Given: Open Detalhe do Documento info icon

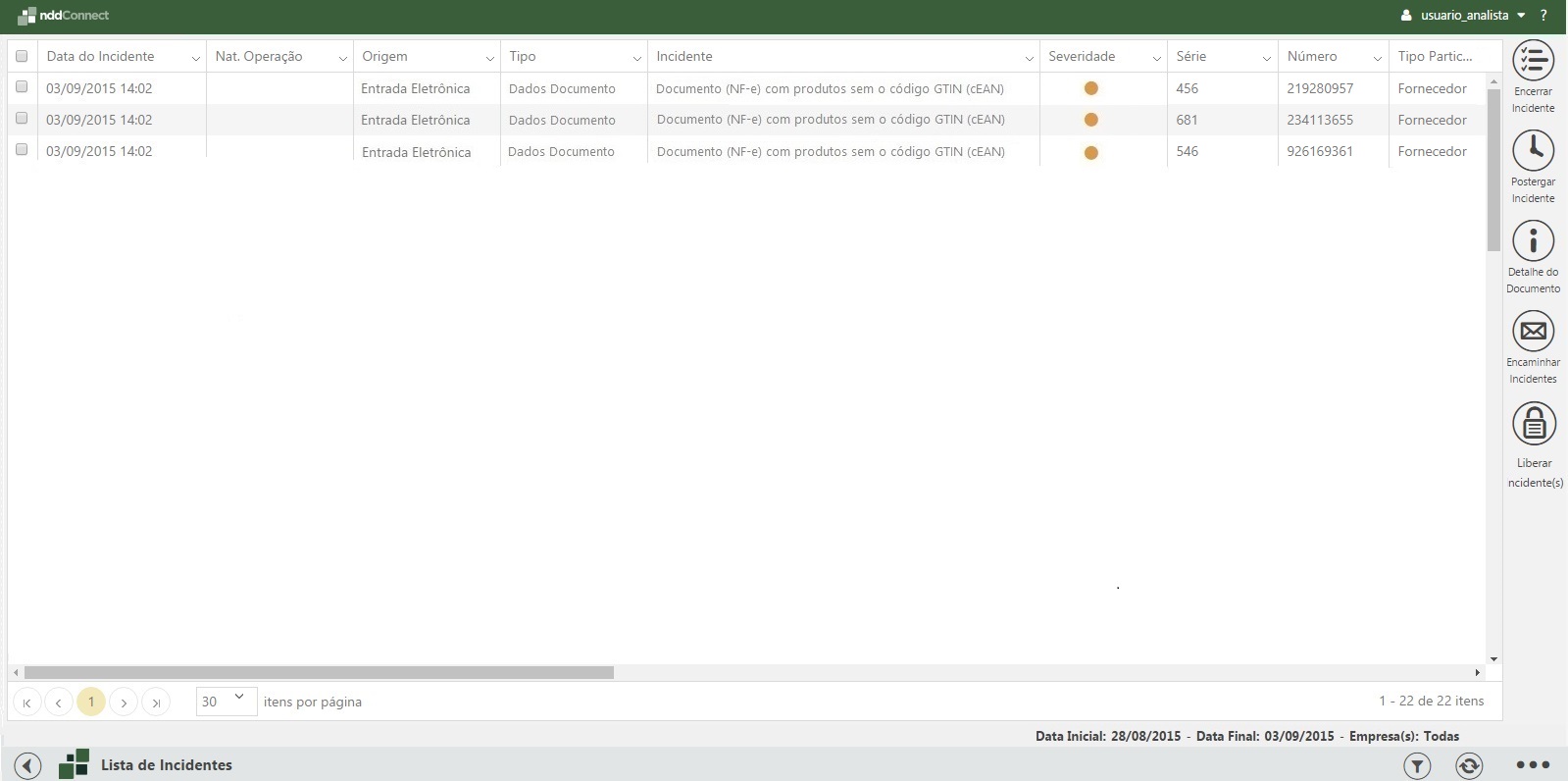Looking at the screenshot, I should [x=1533, y=240].
